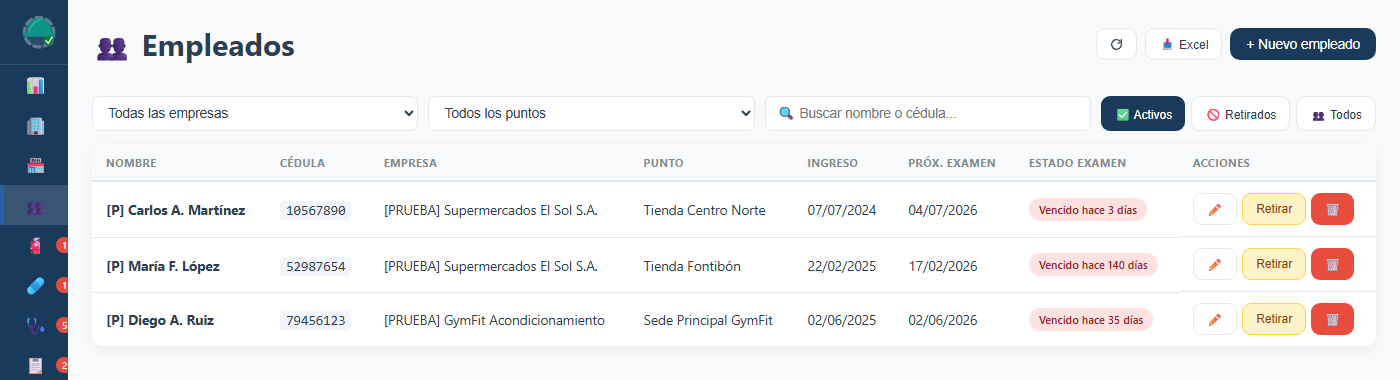Click the Vencido hace 35 días badge
Screen dimensions: 1400x380
tap(1091, 320)
